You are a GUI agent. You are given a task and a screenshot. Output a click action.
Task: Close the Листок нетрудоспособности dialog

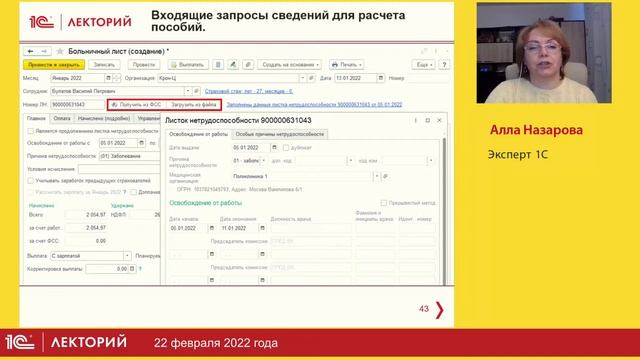point(439,120)
